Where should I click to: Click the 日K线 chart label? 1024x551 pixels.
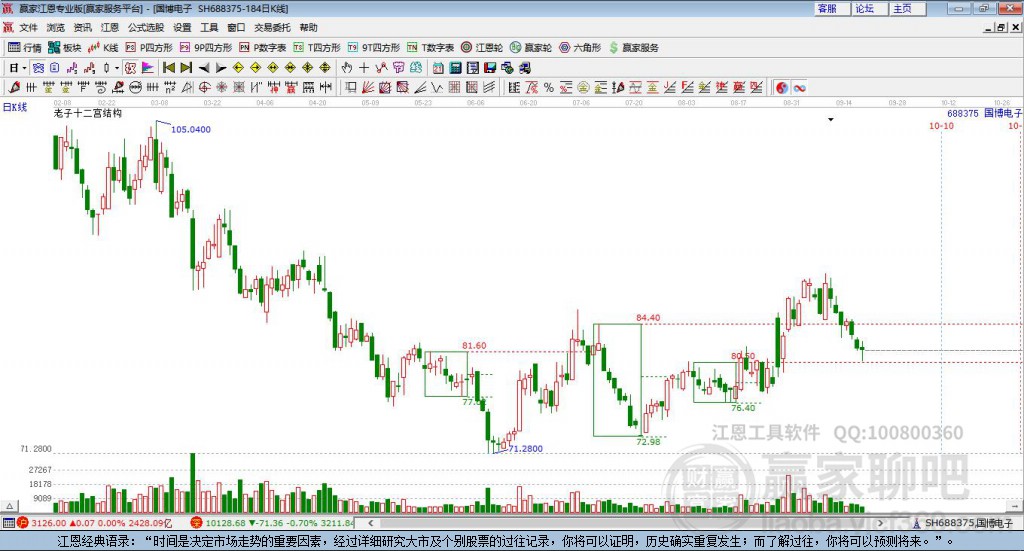point(15,107)
